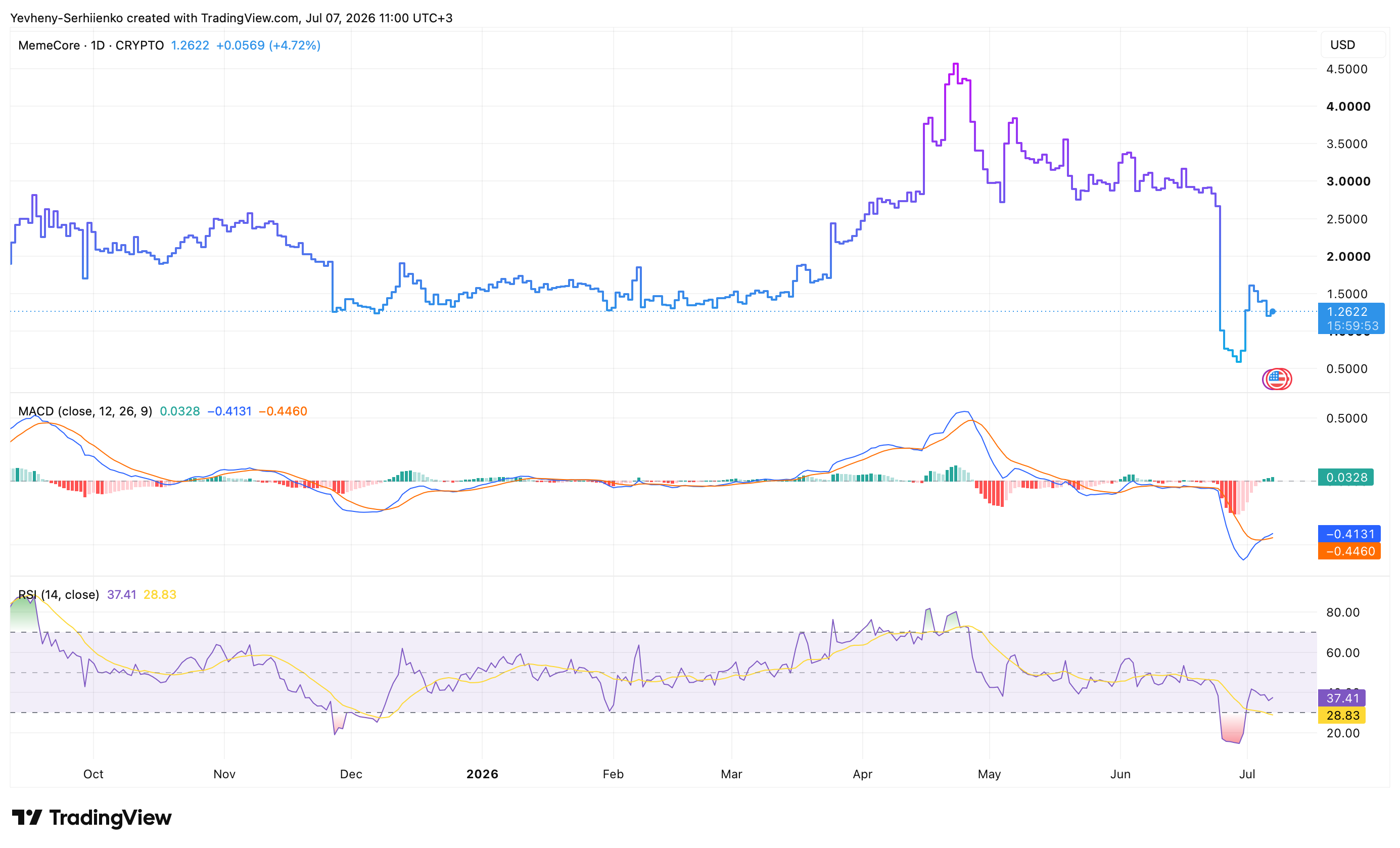1400x848 pixels.
Task: Click the green 0.0328 axis label
Action: (1345, 477)
